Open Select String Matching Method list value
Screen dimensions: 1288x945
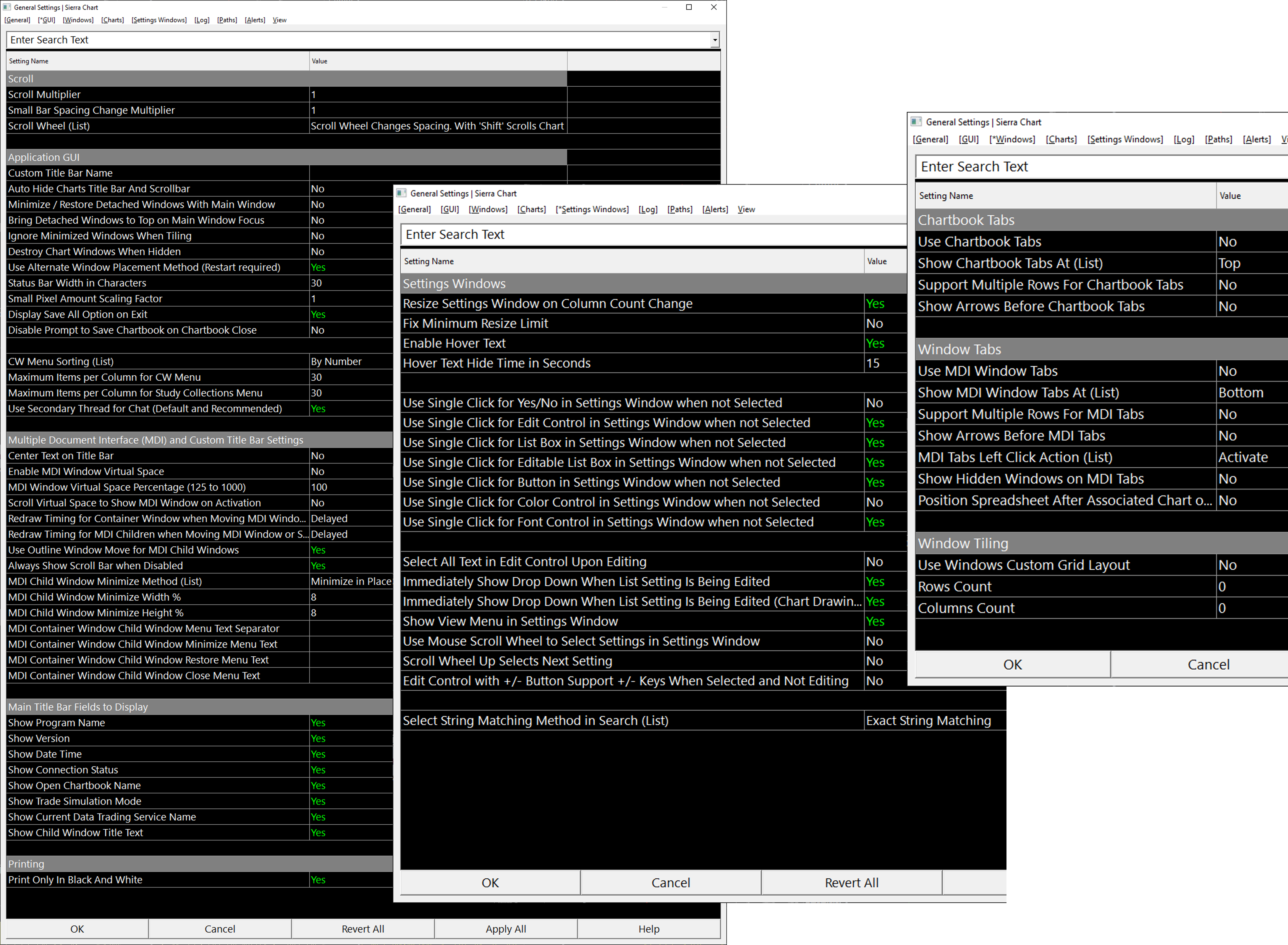pos(928,721)
